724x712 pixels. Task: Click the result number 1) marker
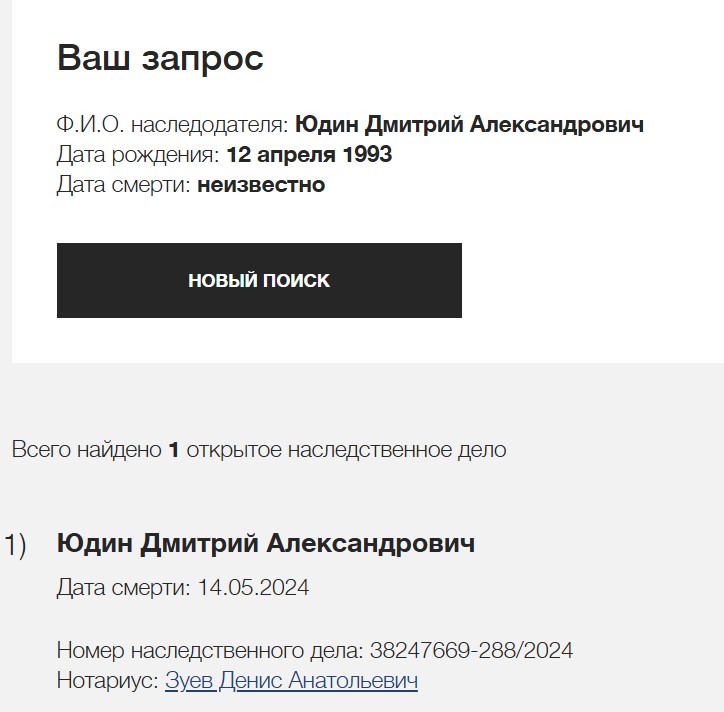click(x=17, y=545)
